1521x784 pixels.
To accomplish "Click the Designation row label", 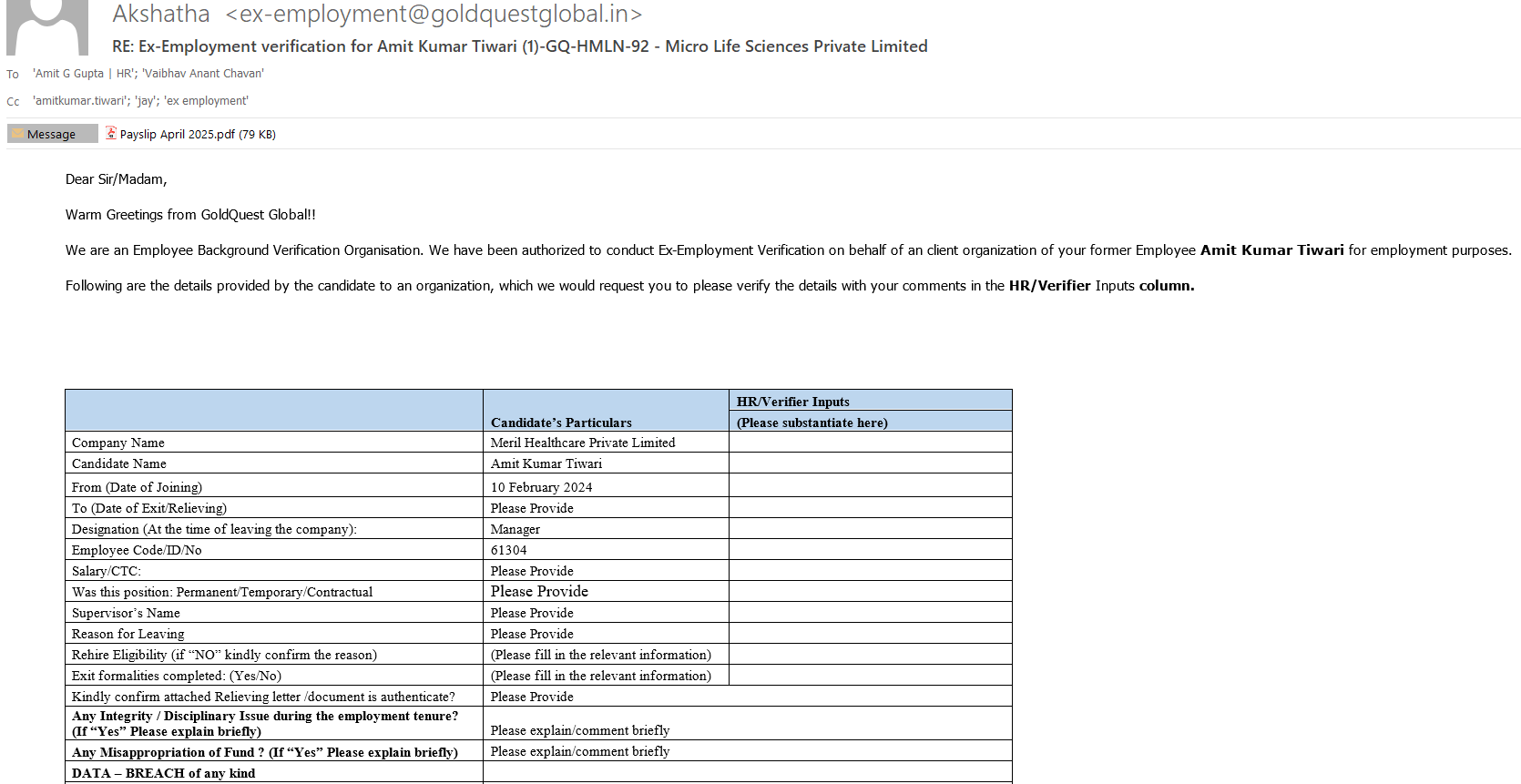I will (x=214, y=529).
